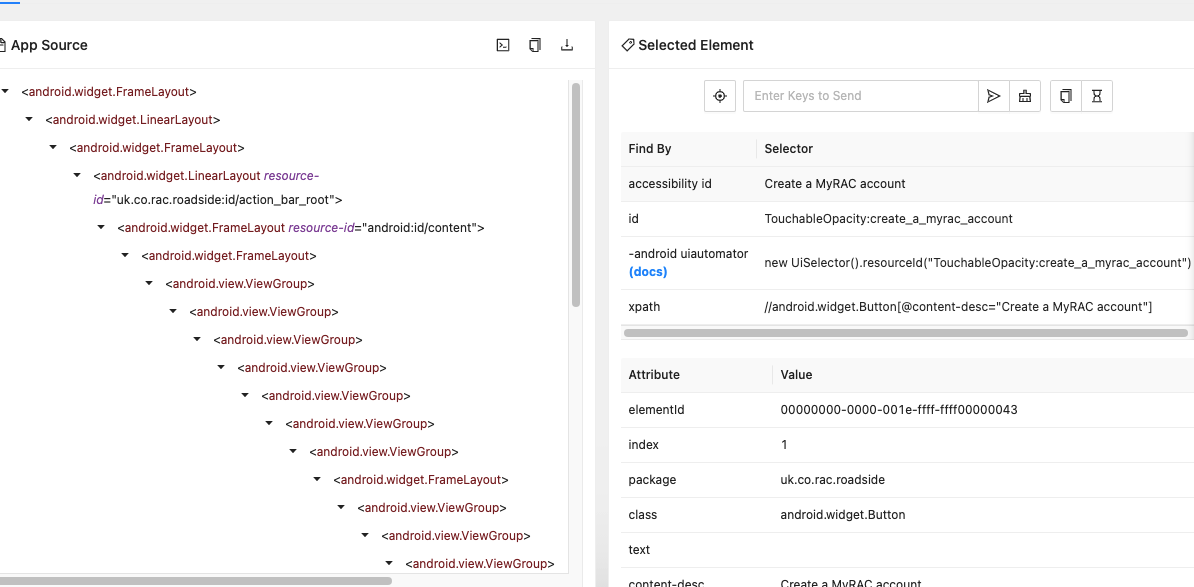Click the accessibility id Find By cell
The width and height of the screenshot is (1194, 587).
click(x=688, y=183)
